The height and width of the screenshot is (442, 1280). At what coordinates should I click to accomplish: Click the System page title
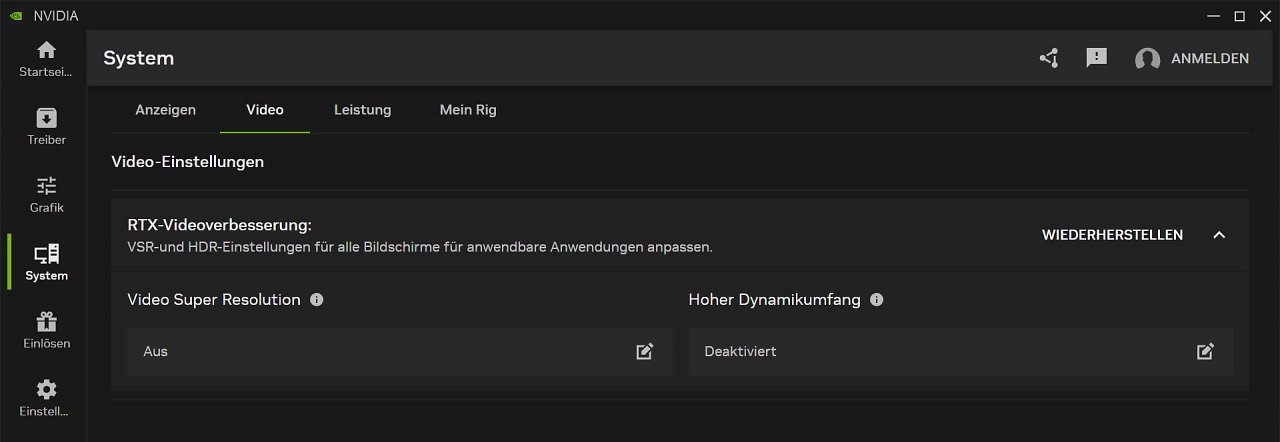(x=139, y=58)
